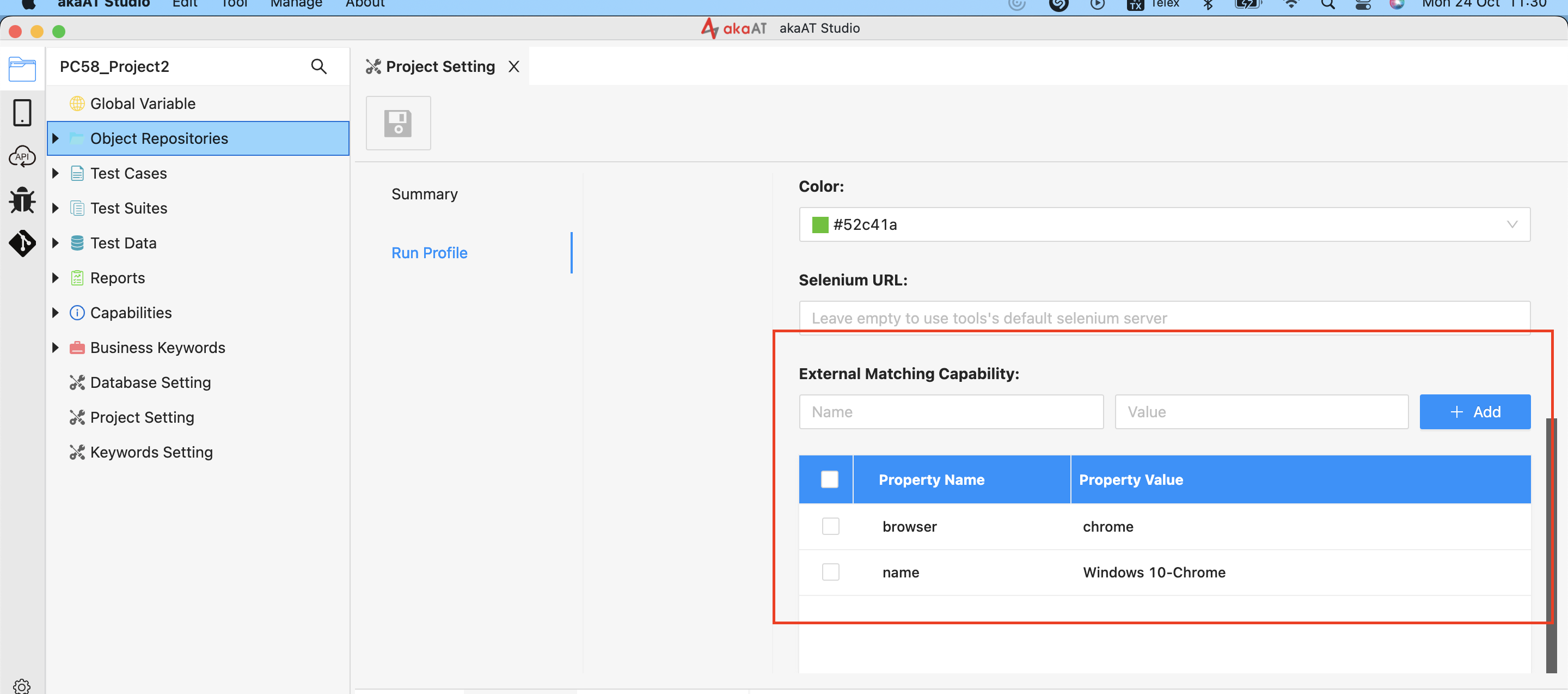Image resolution: width=1568 pixels, height=694 pixels.
Task: Open Global Variable in project tree
Action: [143, 104]
